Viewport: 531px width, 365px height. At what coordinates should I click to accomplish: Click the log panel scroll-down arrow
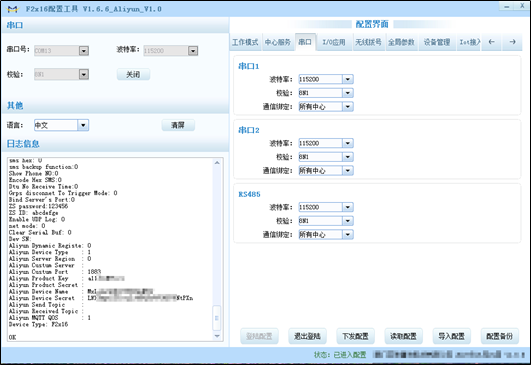tap(217, 336)
